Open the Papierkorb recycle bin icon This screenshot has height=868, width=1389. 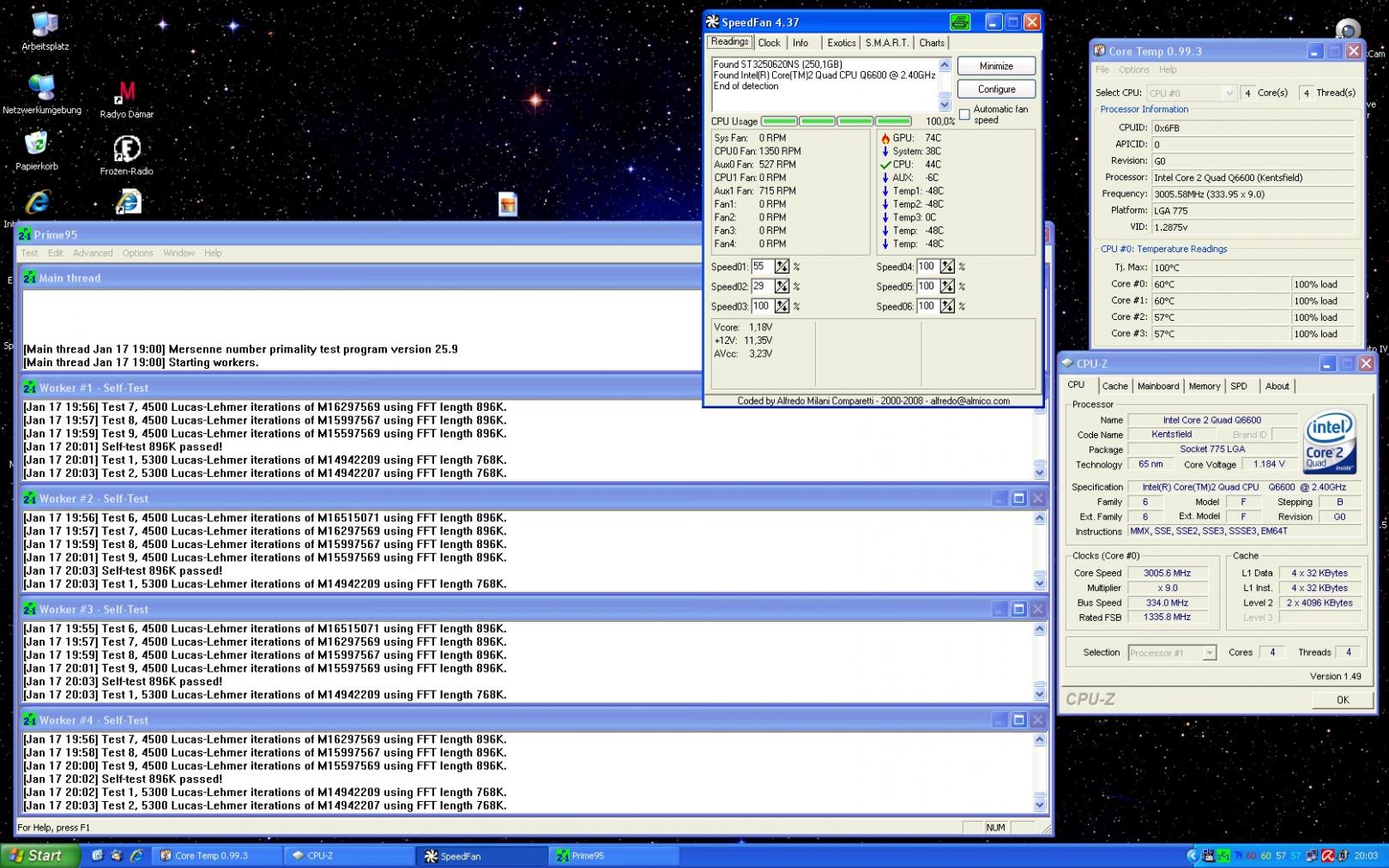coord(36,143)
